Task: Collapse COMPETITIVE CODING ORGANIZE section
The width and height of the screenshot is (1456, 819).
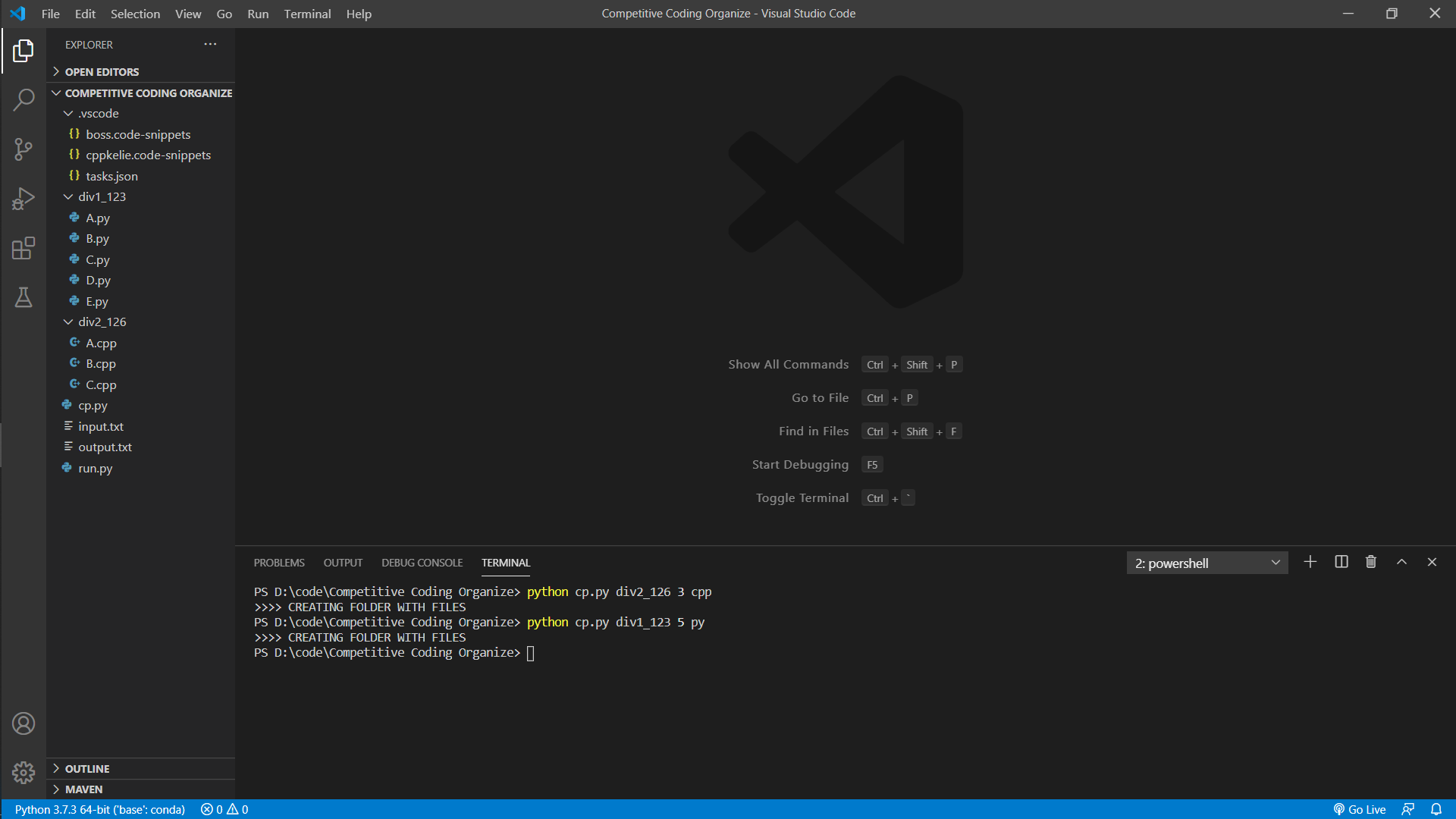Action: point(141,93)
